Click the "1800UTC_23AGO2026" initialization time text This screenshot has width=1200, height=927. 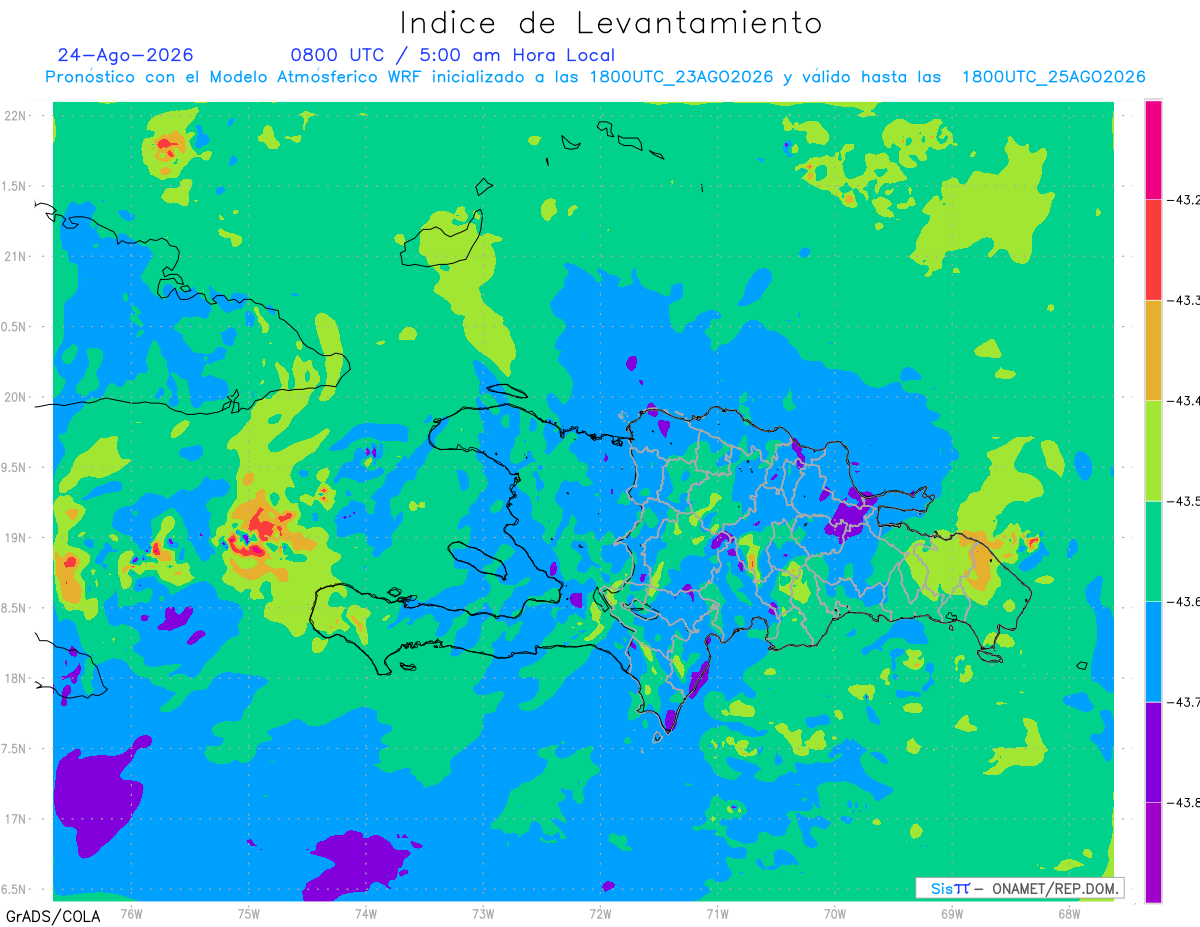click(681, 77)
